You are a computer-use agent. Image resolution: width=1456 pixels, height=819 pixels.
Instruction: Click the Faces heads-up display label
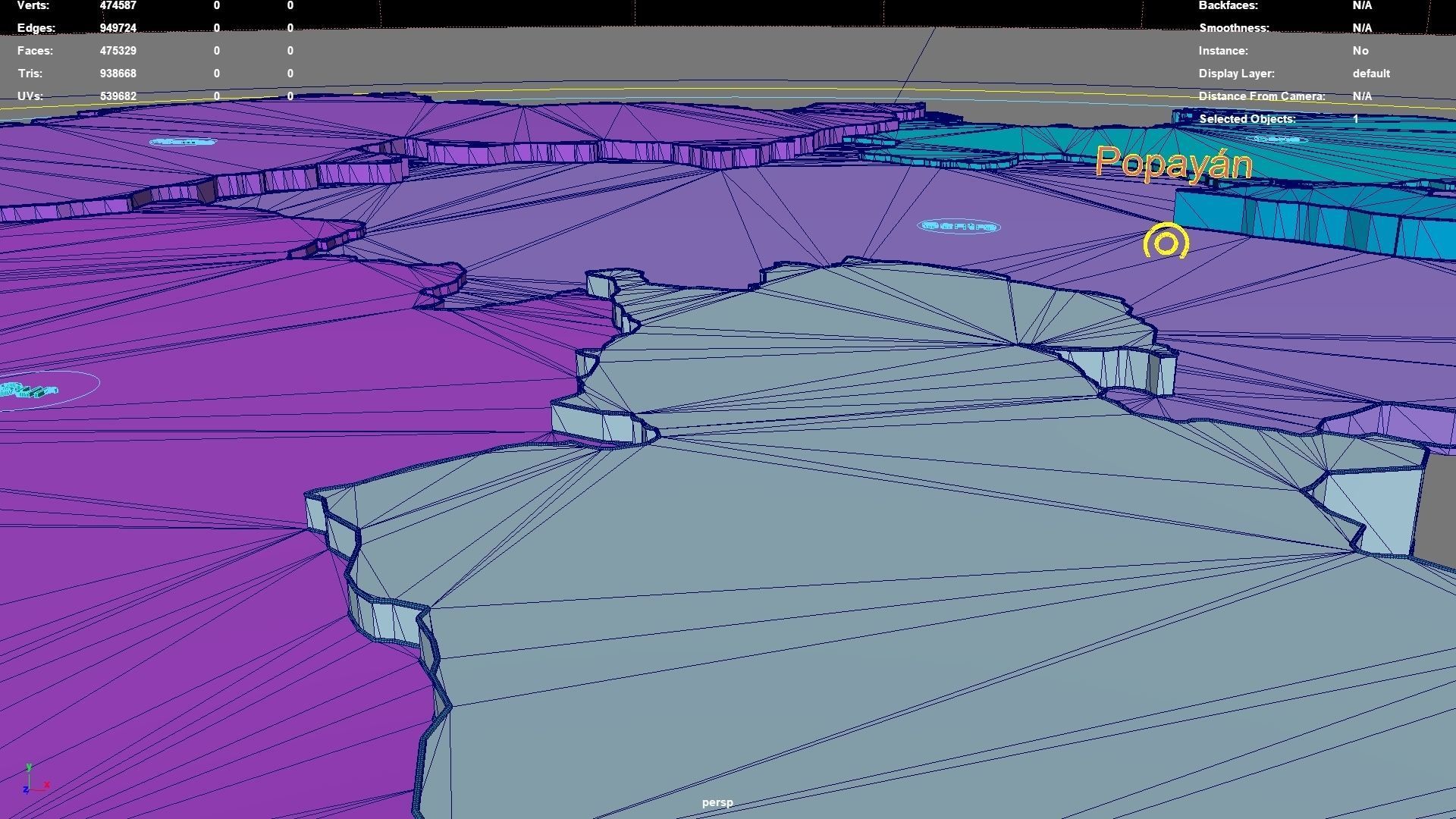pos(35,51)
